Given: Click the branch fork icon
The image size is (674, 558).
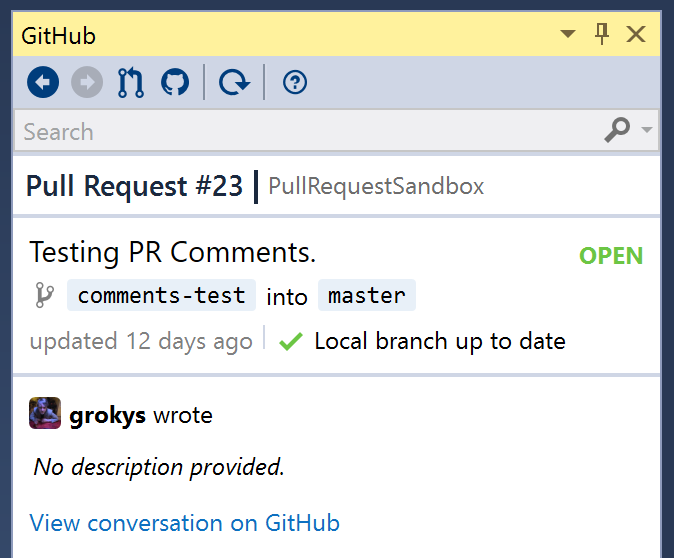Looking at the screenshot, I should (45, 295).
